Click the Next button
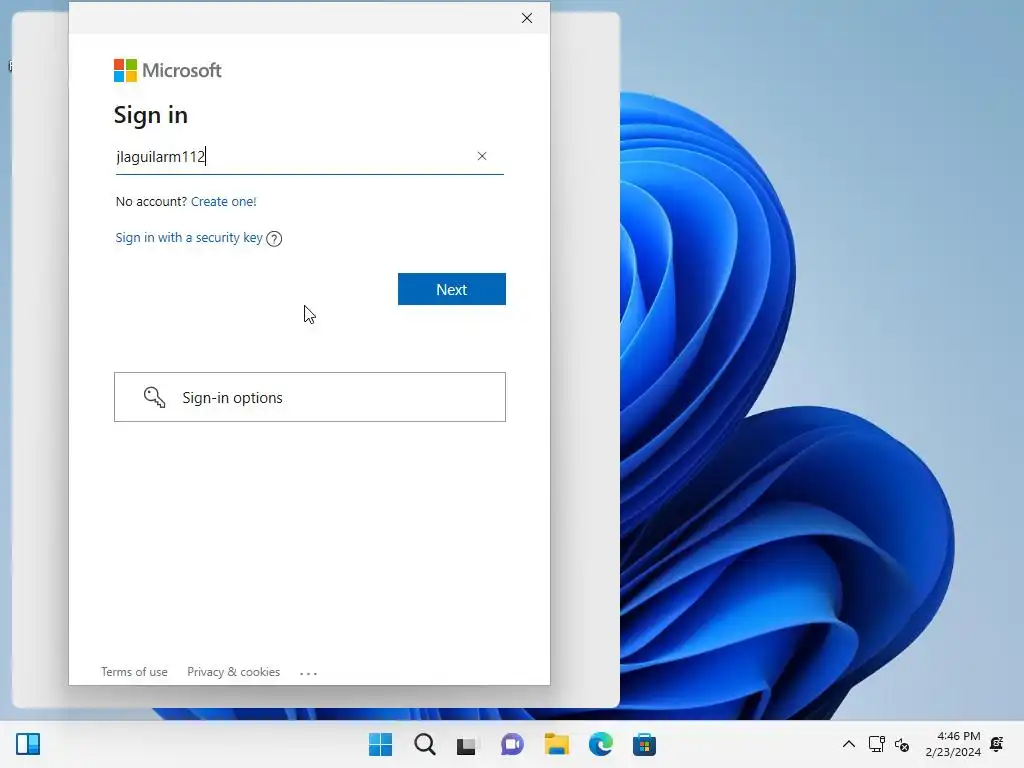The image size is (1024, 768). pyautogui.click(x=451, y=289)
